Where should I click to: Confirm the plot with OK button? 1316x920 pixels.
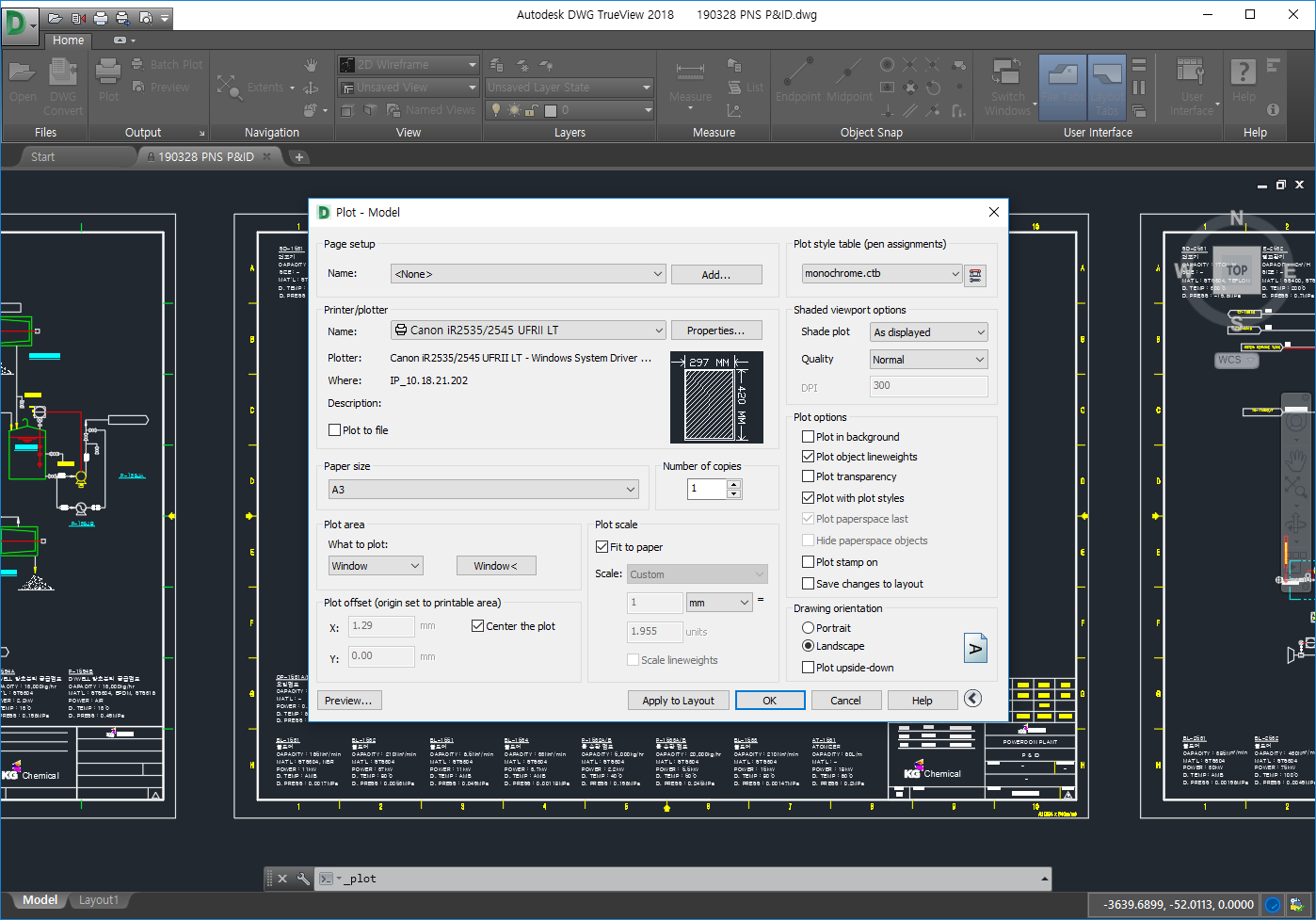(770, 701)
